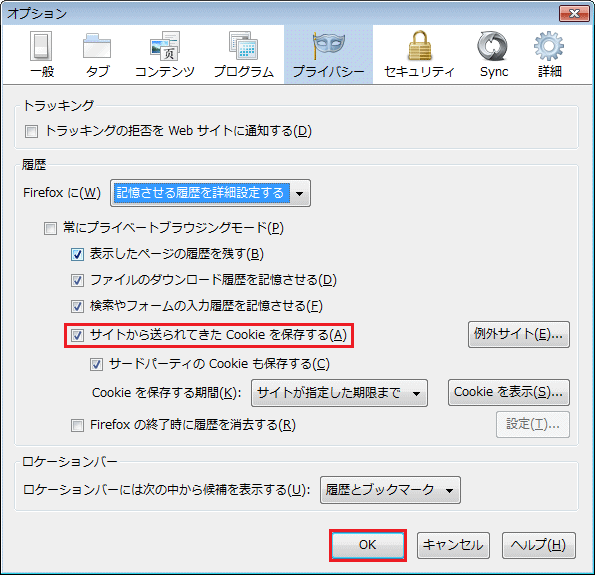Enable Firefox の終了時に履歴を消去する checkbox
The height and width of the screenshot is (575, 595).
[x=77, y=425]
